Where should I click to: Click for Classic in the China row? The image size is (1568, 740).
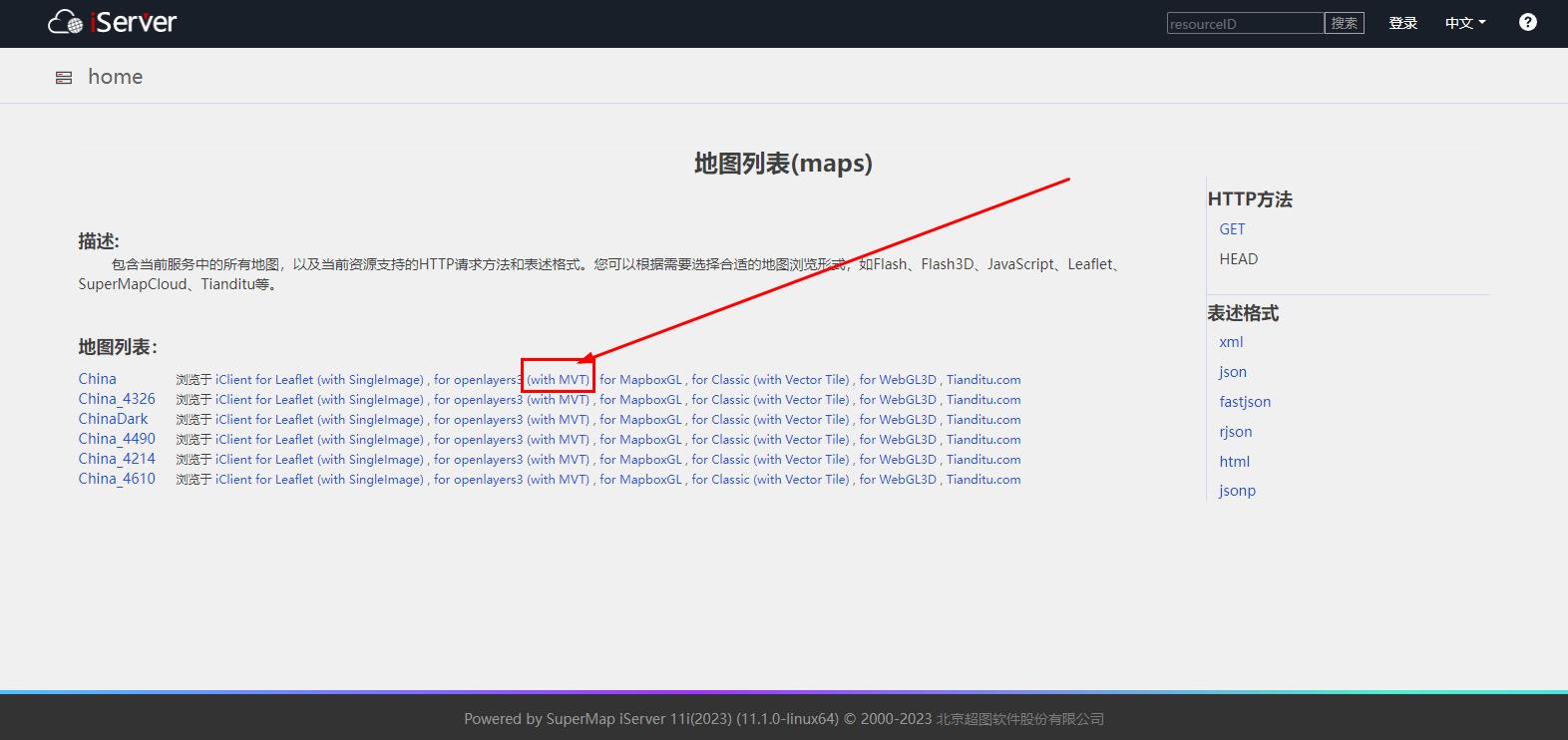(720, 380)
